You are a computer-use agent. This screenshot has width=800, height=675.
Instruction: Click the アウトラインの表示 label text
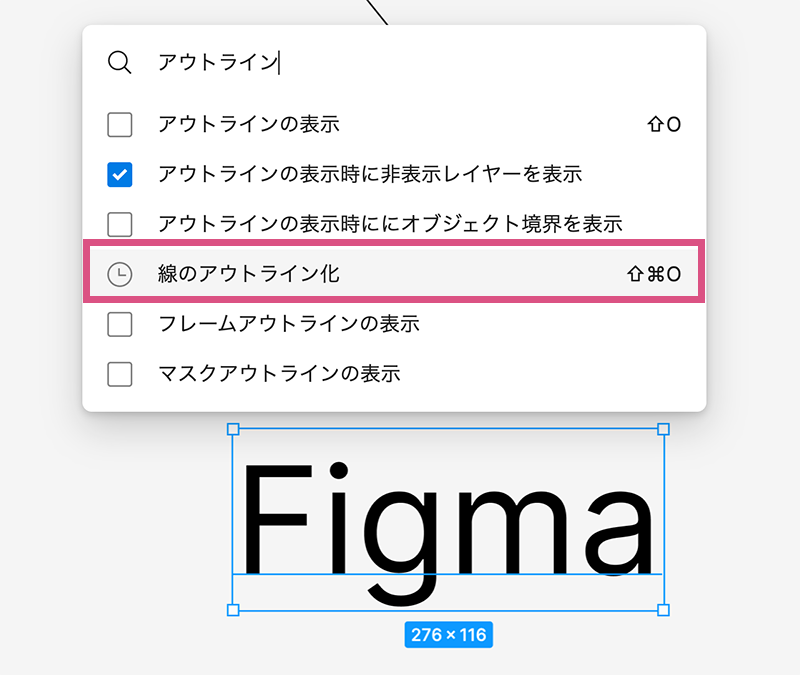click(x=249, y=125)
